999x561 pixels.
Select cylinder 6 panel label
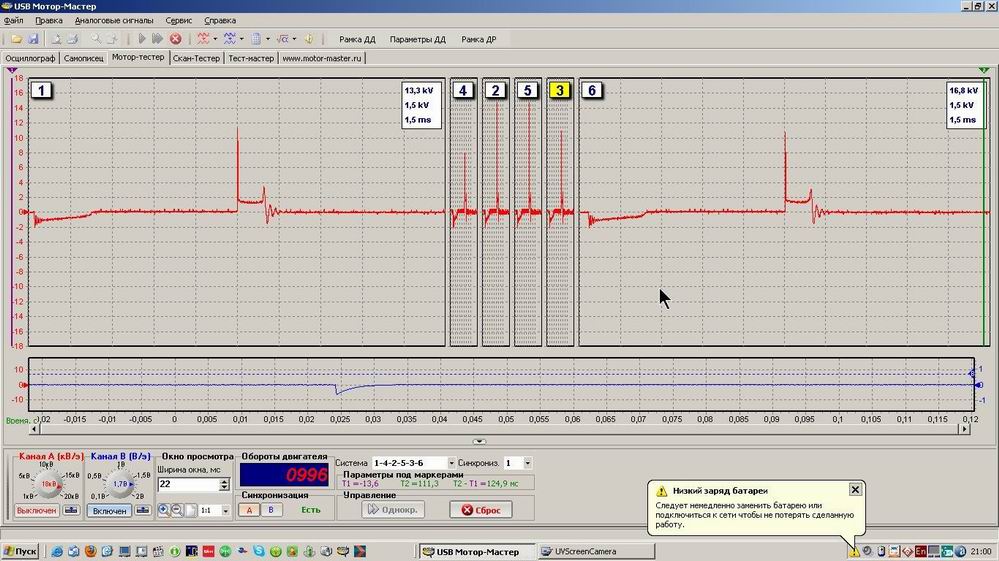pos(592,90)
